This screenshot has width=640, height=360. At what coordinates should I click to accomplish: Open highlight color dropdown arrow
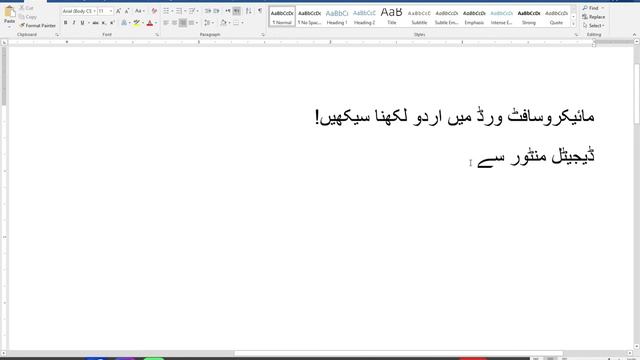click(x=142, y=23)
